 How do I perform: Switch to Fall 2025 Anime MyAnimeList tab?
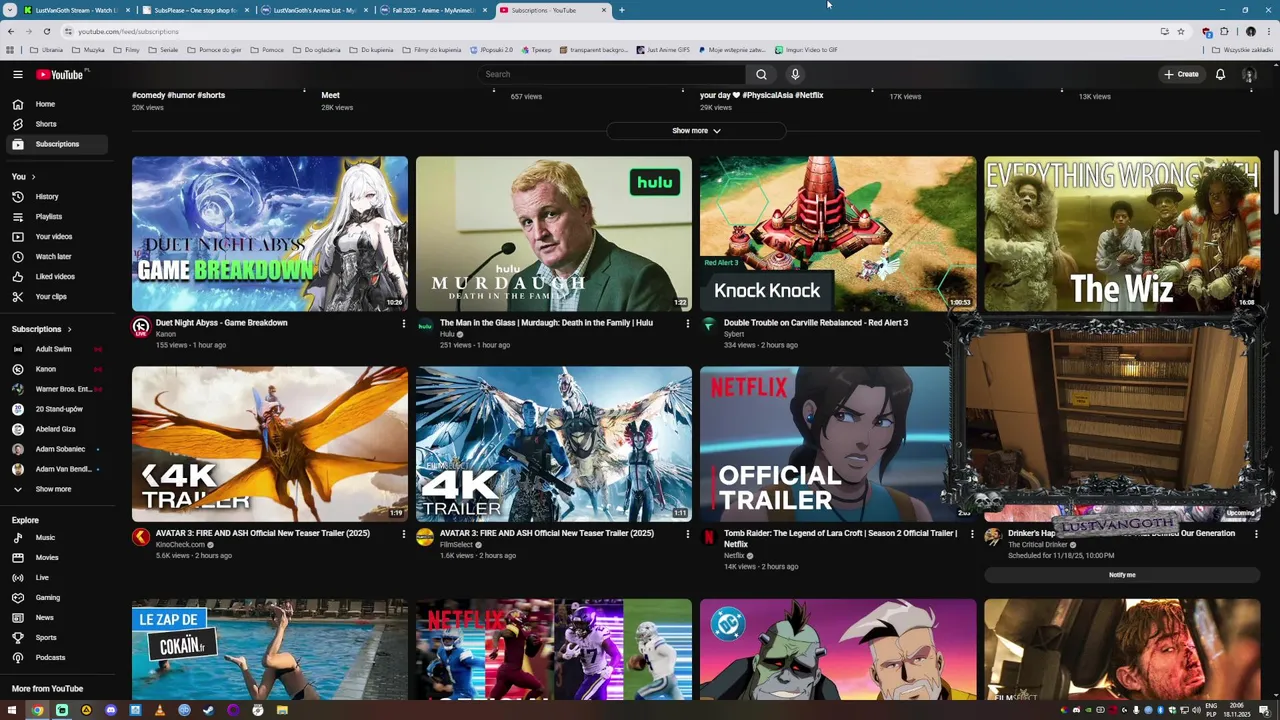coord(432,10)
